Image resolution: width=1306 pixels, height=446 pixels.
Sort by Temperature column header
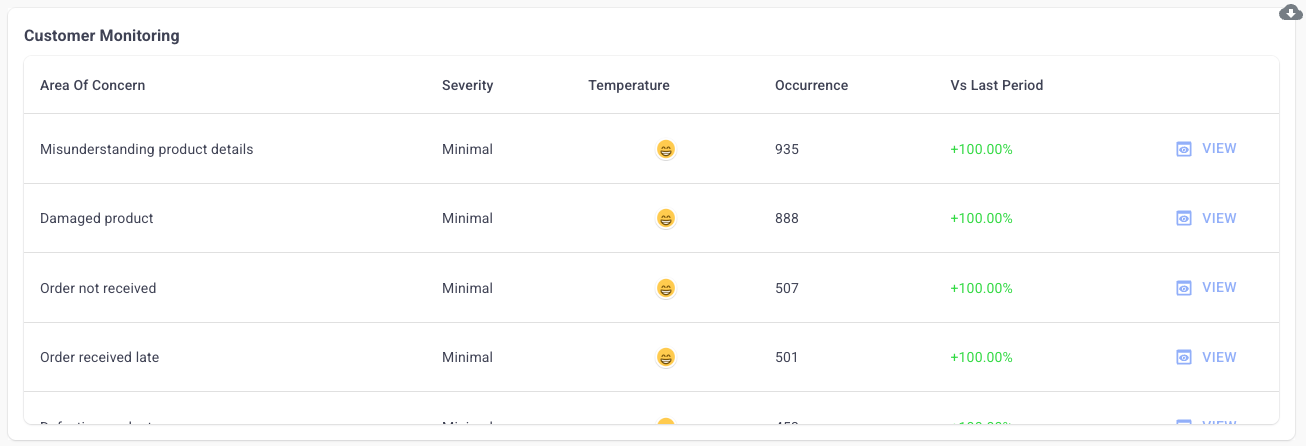[x=629, y=85]
